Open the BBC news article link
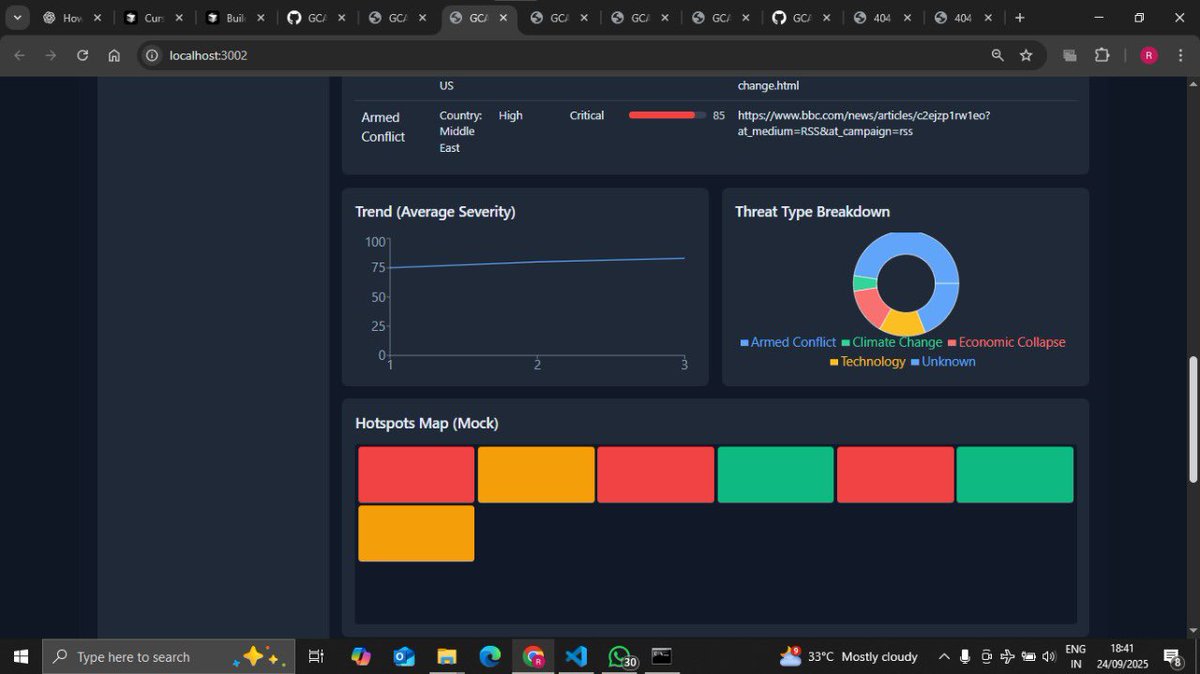Viewport: 1200px width, 674px height. pyautogui.click(x=864, y=123)
